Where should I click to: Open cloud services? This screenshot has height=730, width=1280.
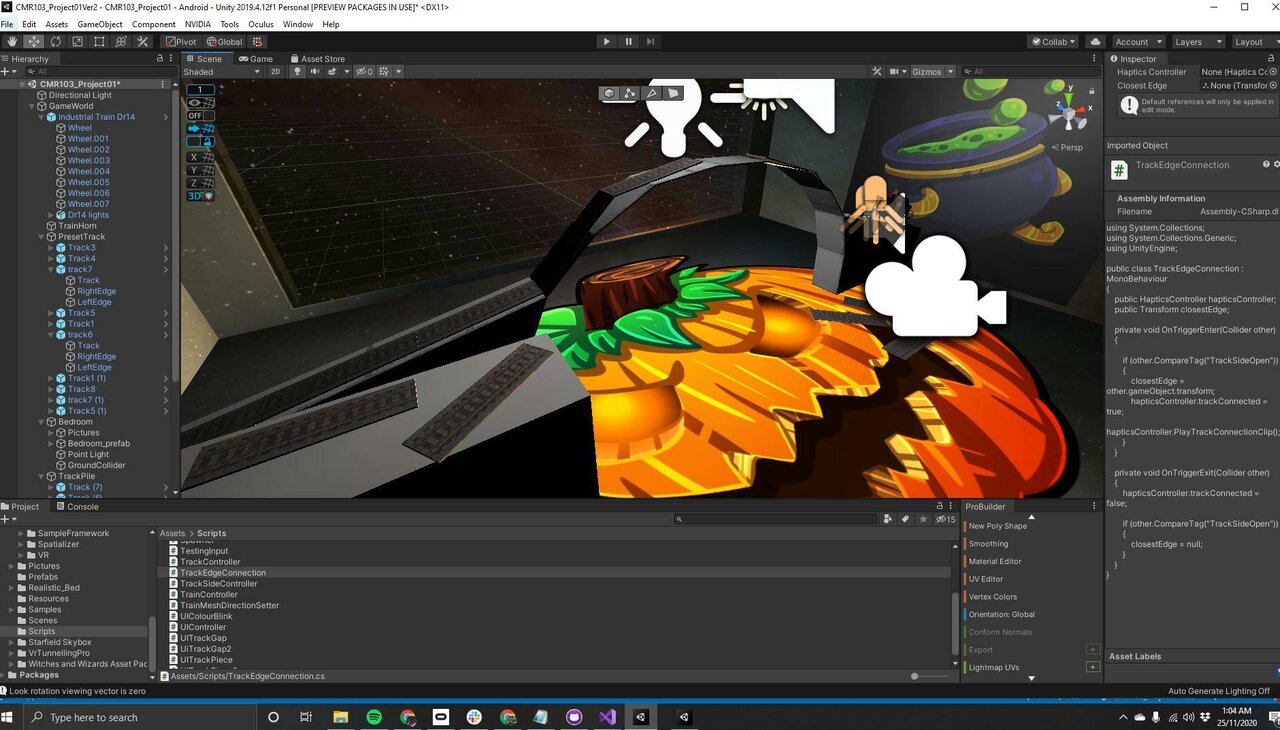[x=1095, y=42]
